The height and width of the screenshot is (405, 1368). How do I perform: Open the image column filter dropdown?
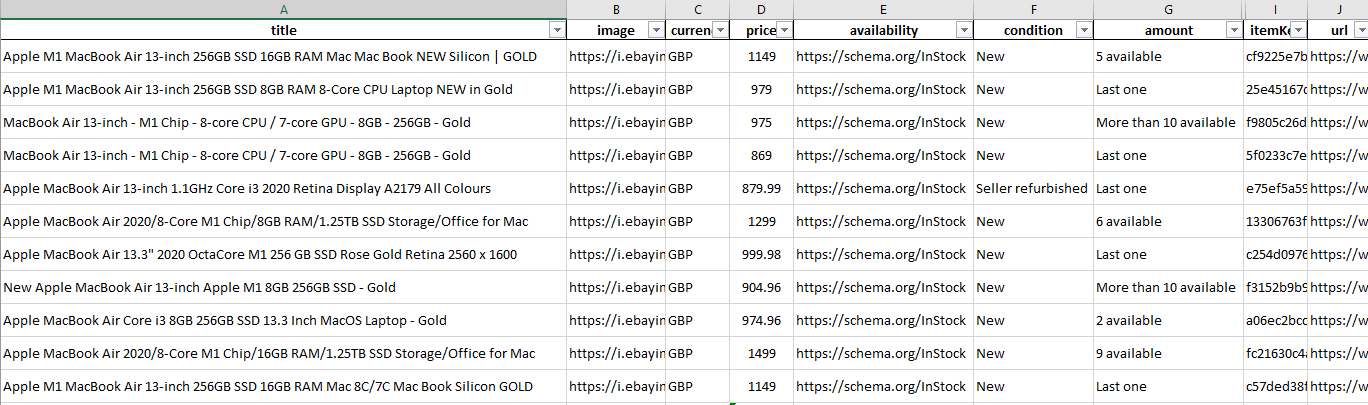coord(656,31)
